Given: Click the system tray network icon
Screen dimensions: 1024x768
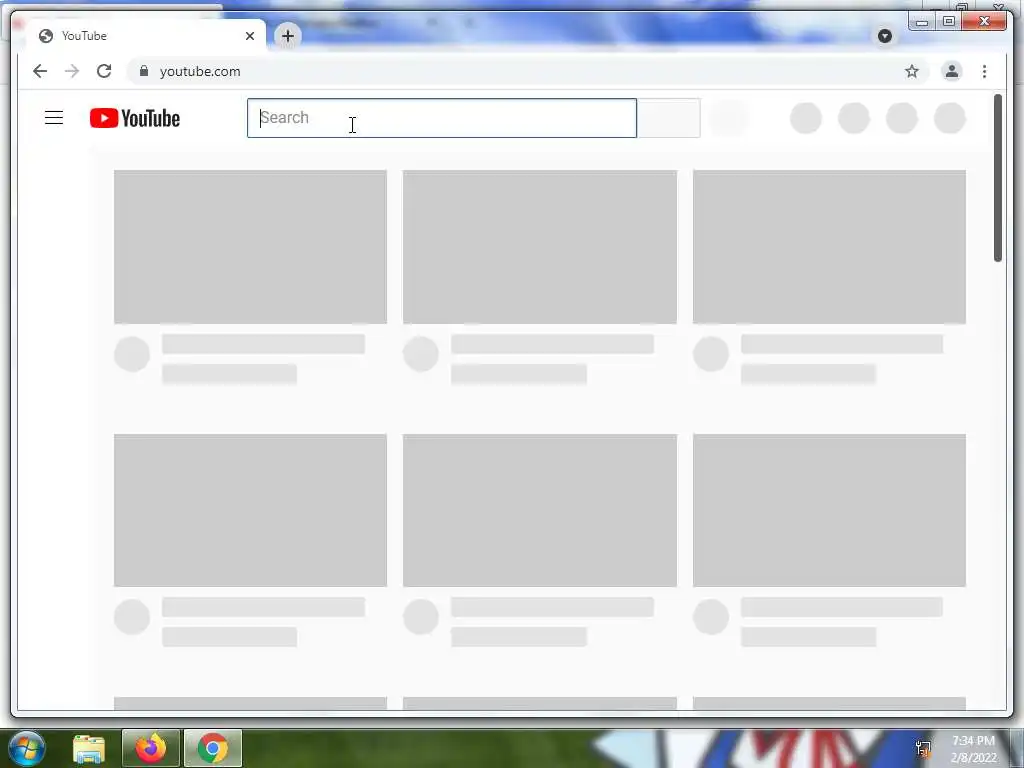Looking at the screenshot, I should point(923,748).
